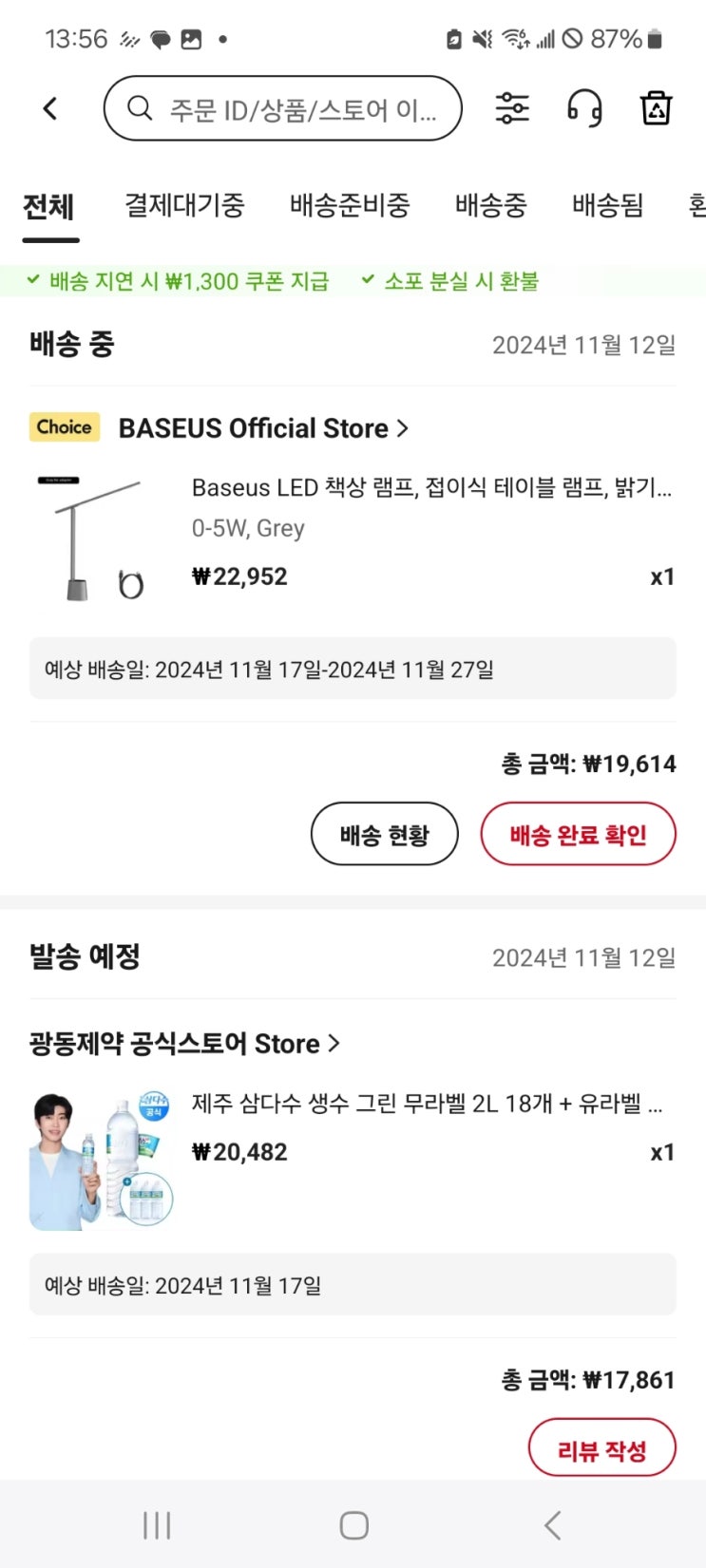The width and height of the screenshot is (706, 1568).
Task: Focus the order ID search field
Action: click(302, 109)
